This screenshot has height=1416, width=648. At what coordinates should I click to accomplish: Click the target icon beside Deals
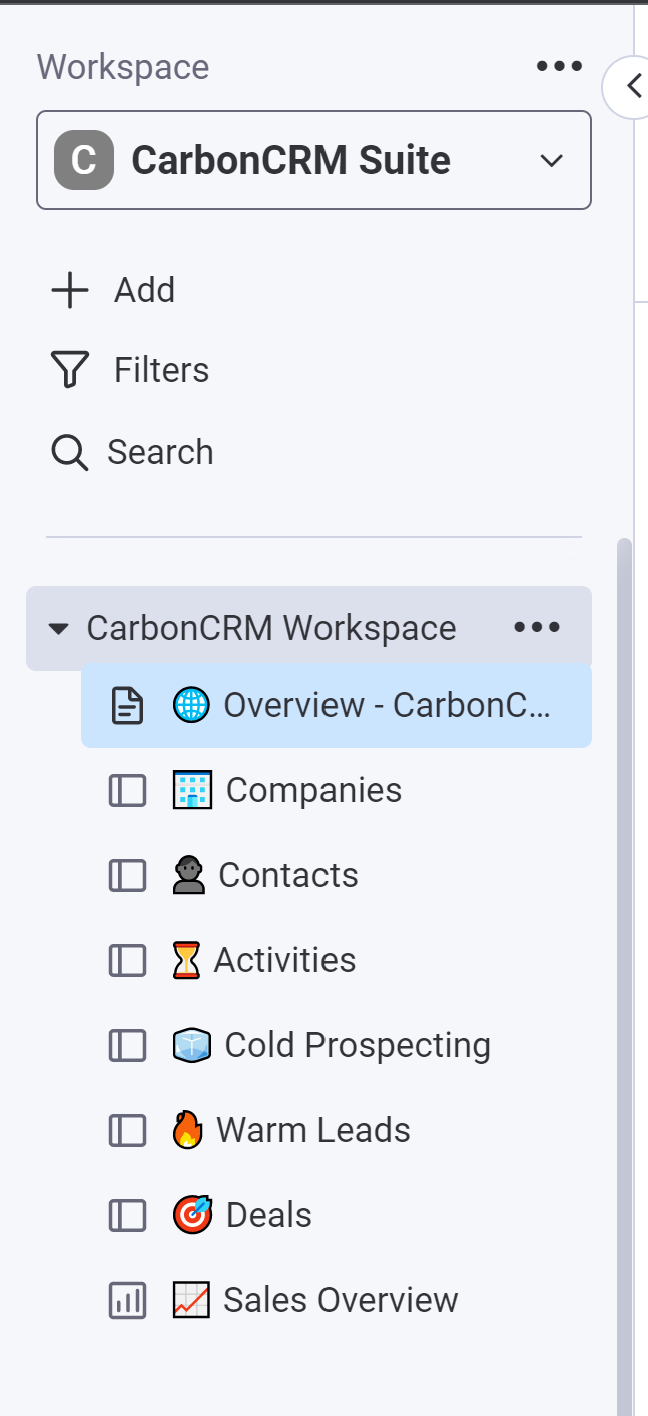coord(192,1216)
